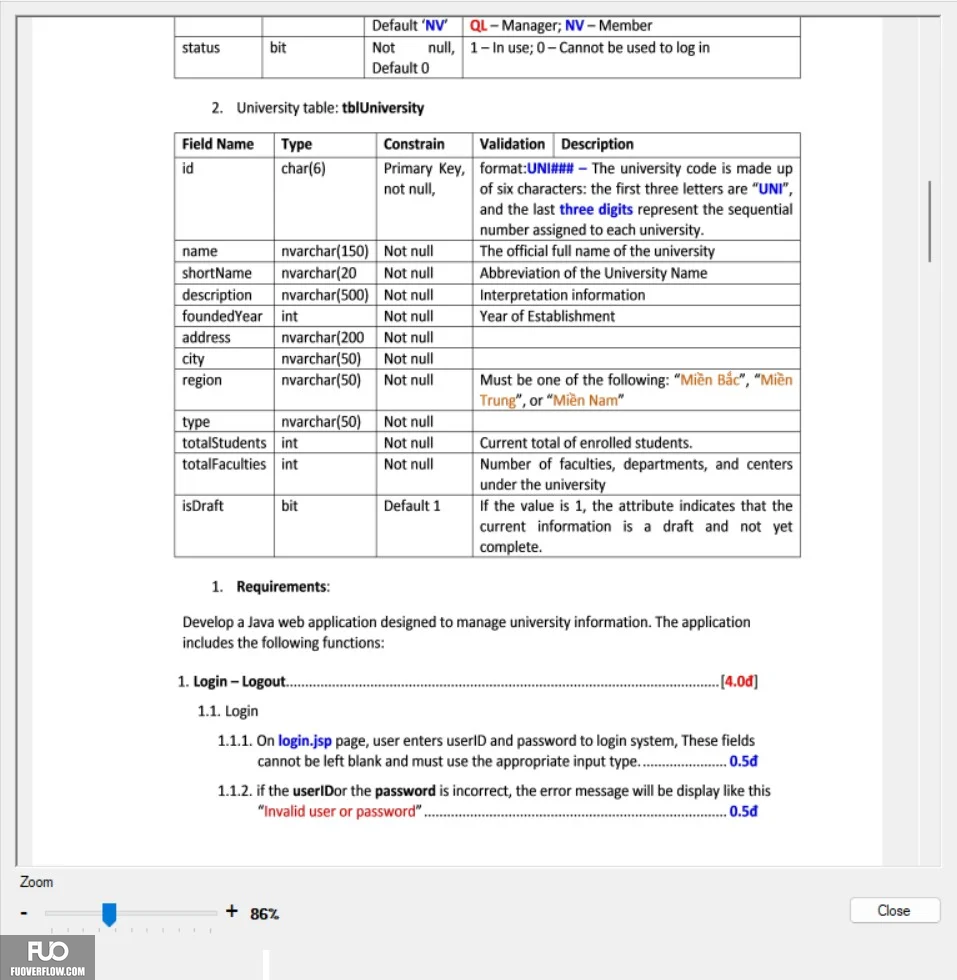957x980 pixels.
Task: Click the Requirements heading
Action: click(282, 587)
